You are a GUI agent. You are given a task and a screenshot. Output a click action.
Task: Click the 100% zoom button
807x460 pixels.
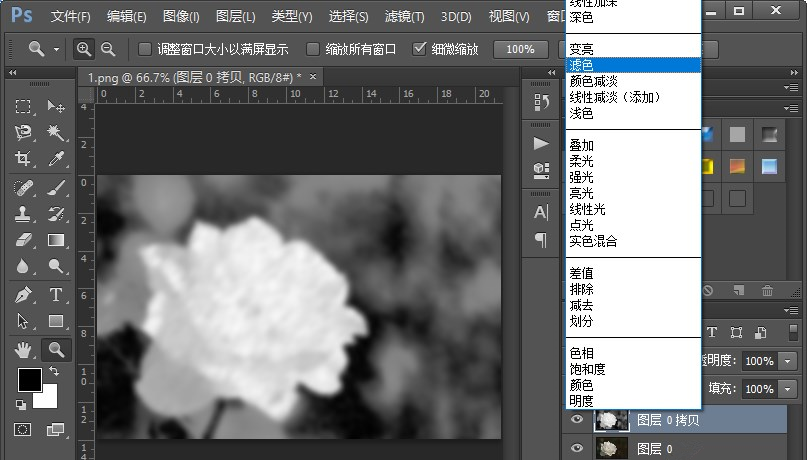[x=520, y=49]
